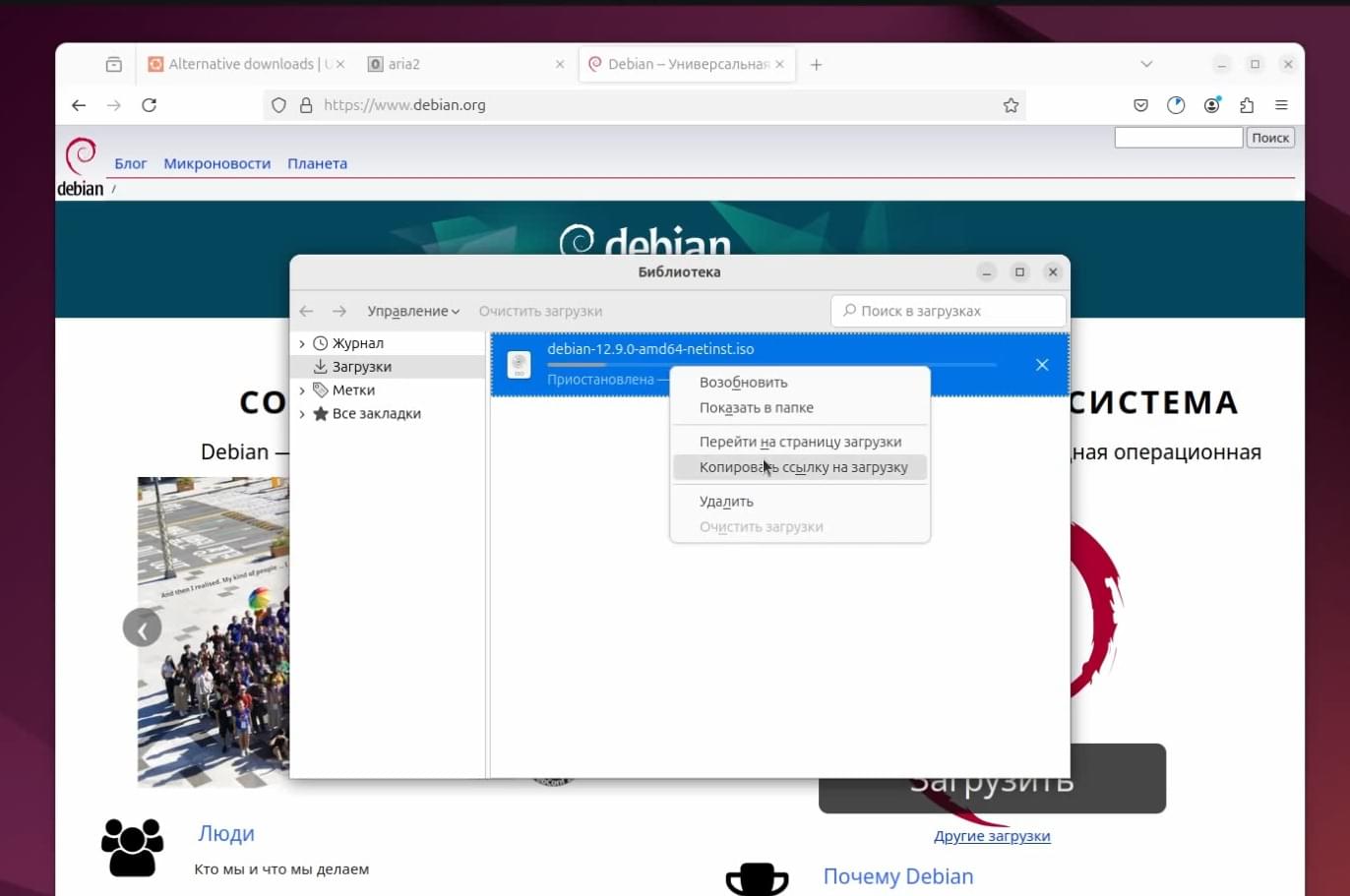1350x896 pixels.
Task: Choose Копировать ссылку на загрузку
Action: (x=799, y=467)
